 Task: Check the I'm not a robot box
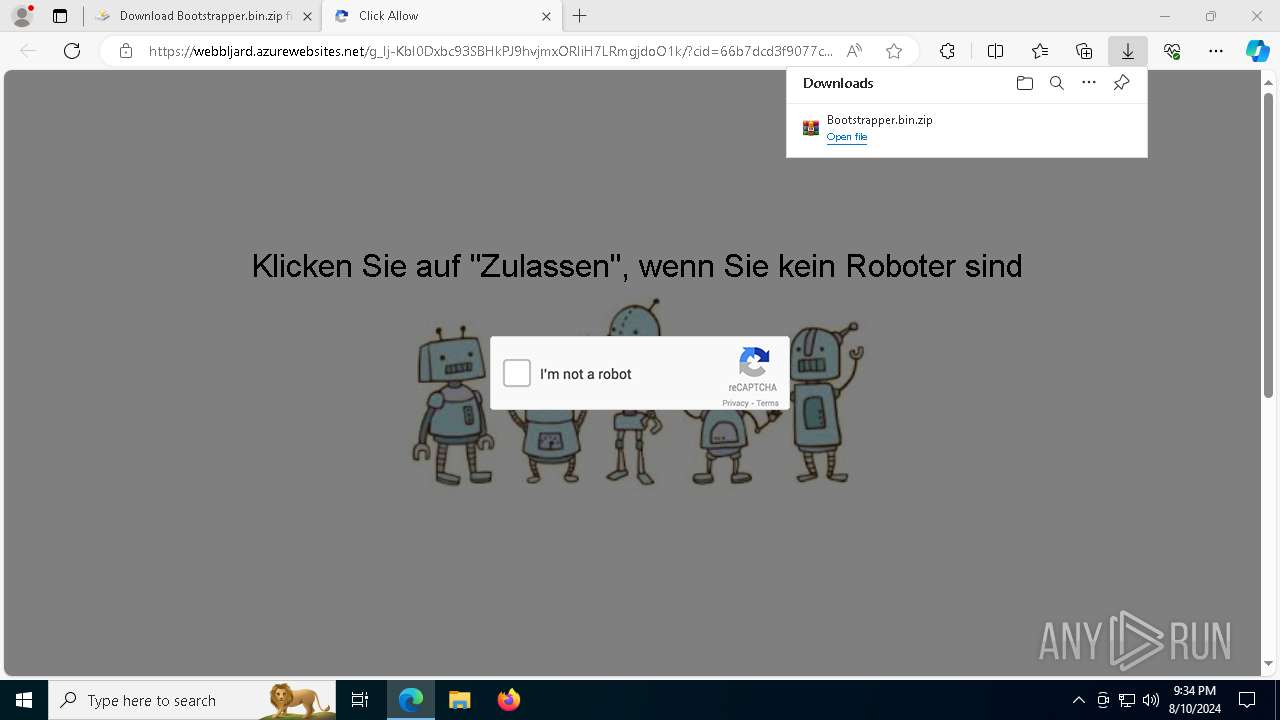coord(517,373)
